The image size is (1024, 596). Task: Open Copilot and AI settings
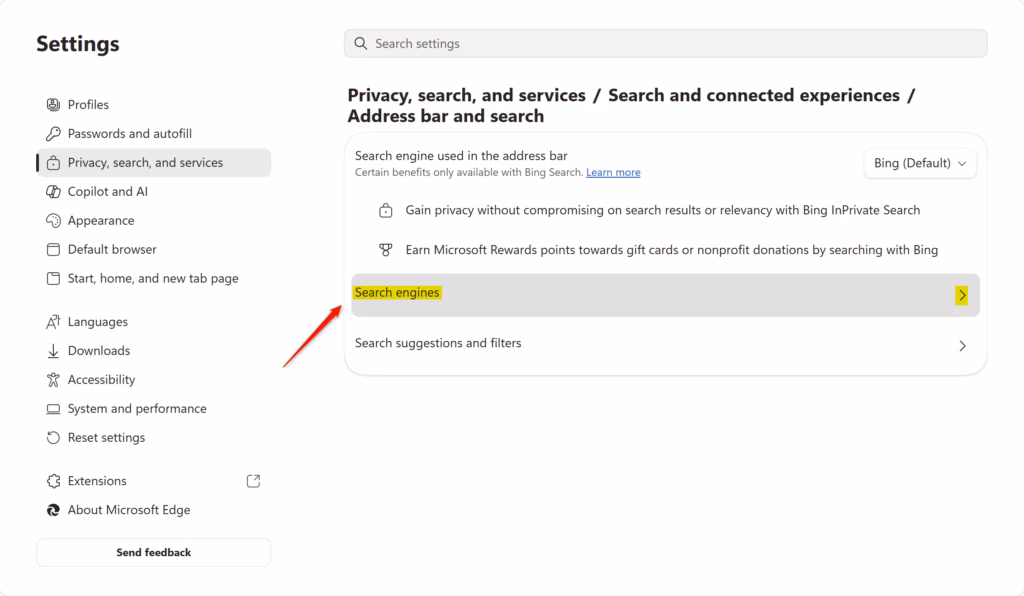click(x=153, y=191)
